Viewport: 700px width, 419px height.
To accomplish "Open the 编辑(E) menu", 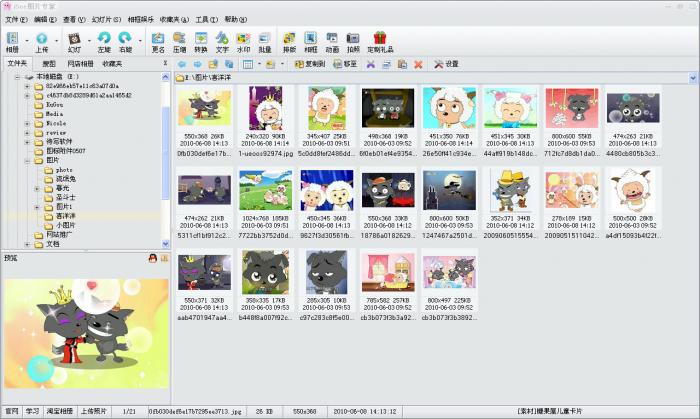I will pyautogui.click(x=45, y=20).
